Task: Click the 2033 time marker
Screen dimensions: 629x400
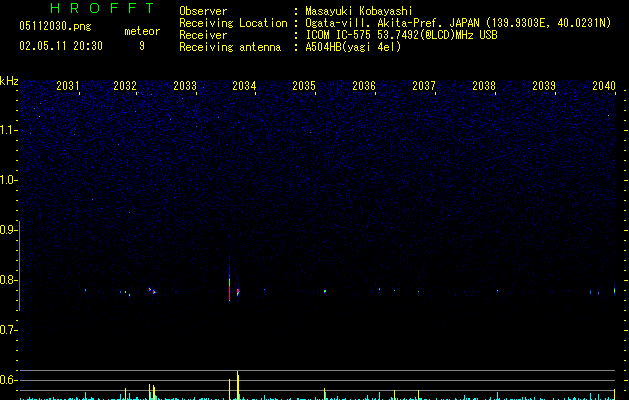Action: tap(185, 86)
